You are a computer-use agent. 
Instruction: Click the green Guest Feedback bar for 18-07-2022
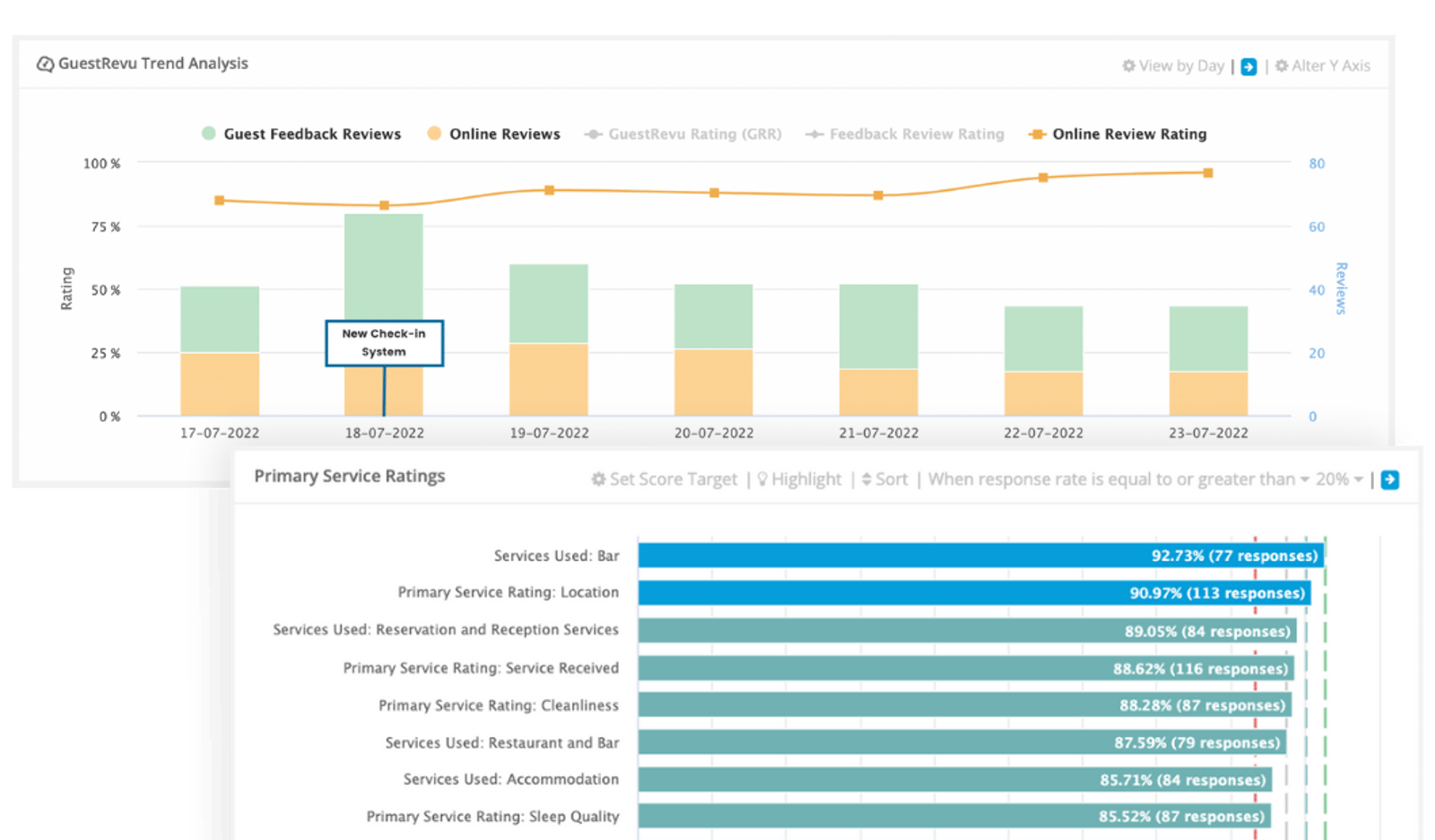(x=384, y=266)
